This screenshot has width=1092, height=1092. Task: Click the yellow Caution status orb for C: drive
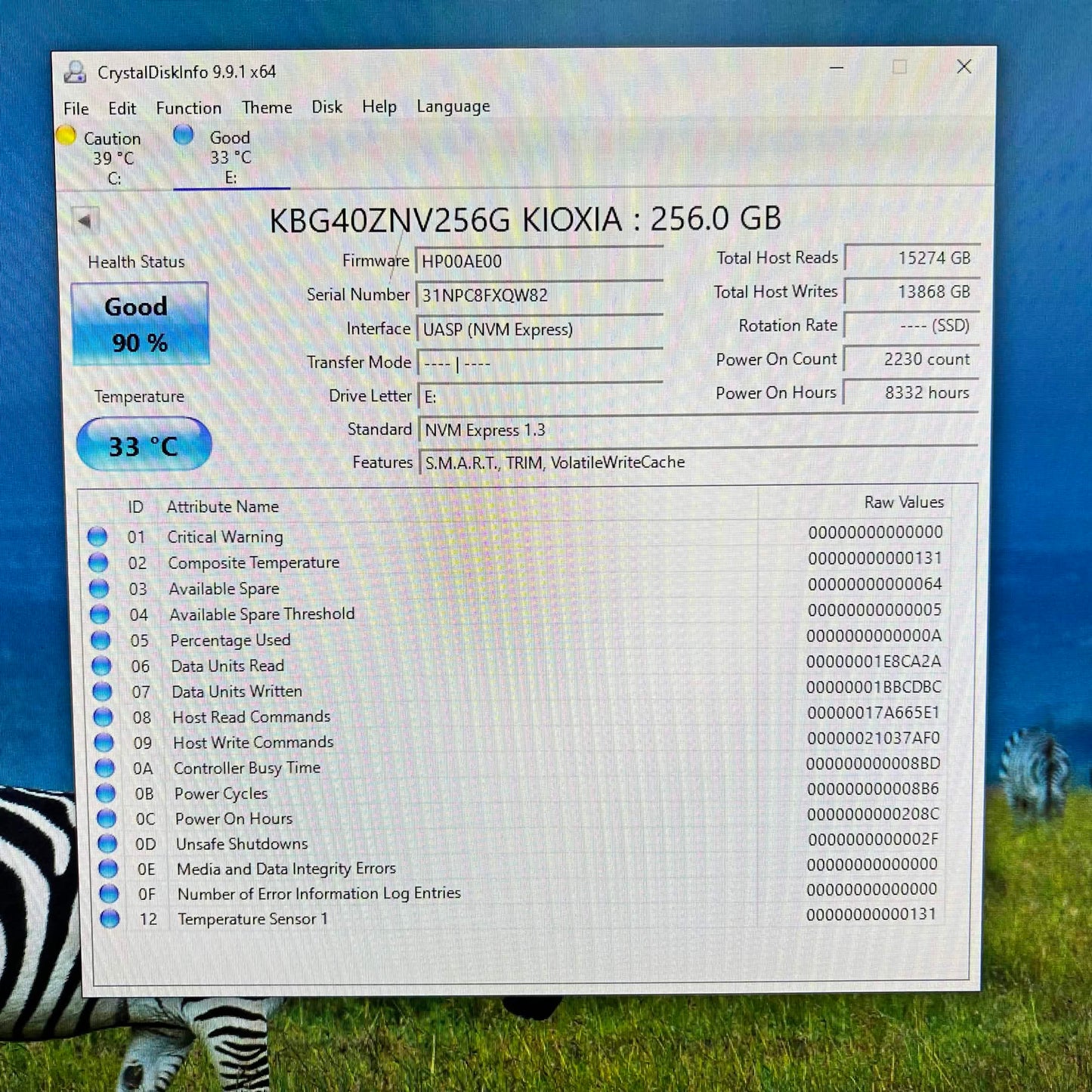pyautogui.click(x=66, y=135)
